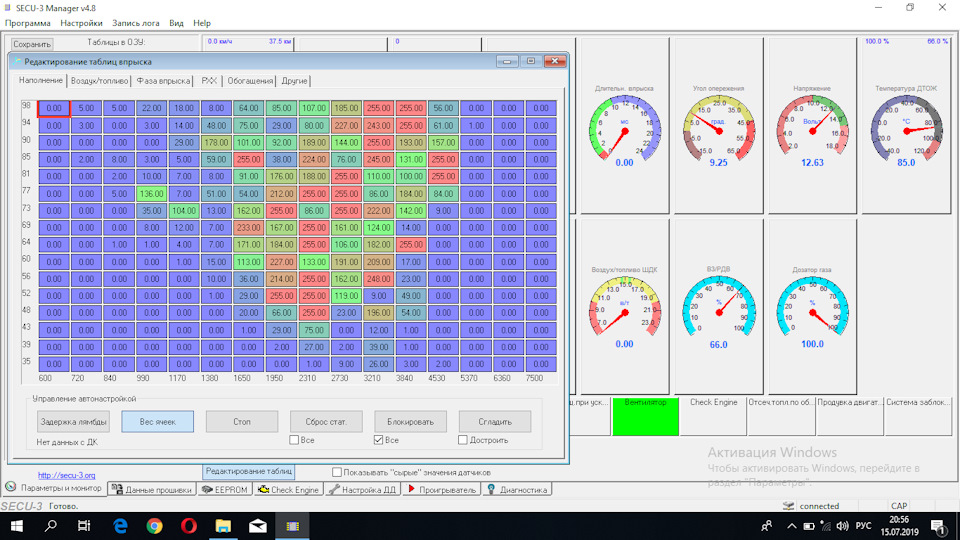Enable the Достроить checkbox
Screen dimensions: 960x540
463,440
